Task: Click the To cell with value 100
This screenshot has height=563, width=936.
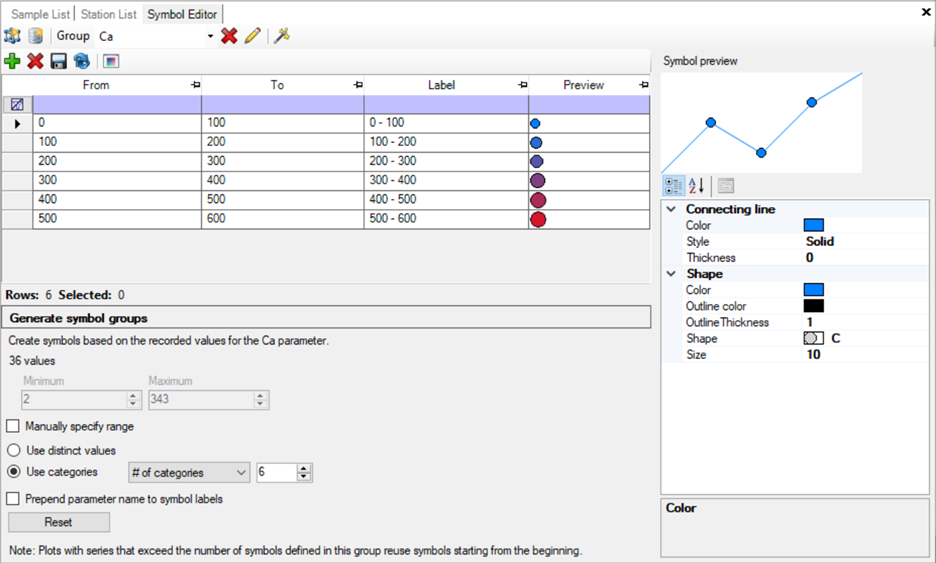Action: [x=282, y=123]
